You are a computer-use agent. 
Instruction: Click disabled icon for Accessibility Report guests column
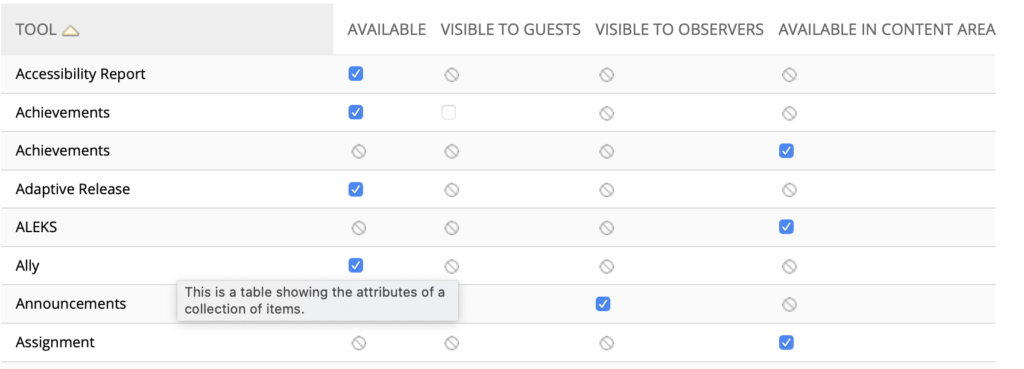click(x=451, y=74)
